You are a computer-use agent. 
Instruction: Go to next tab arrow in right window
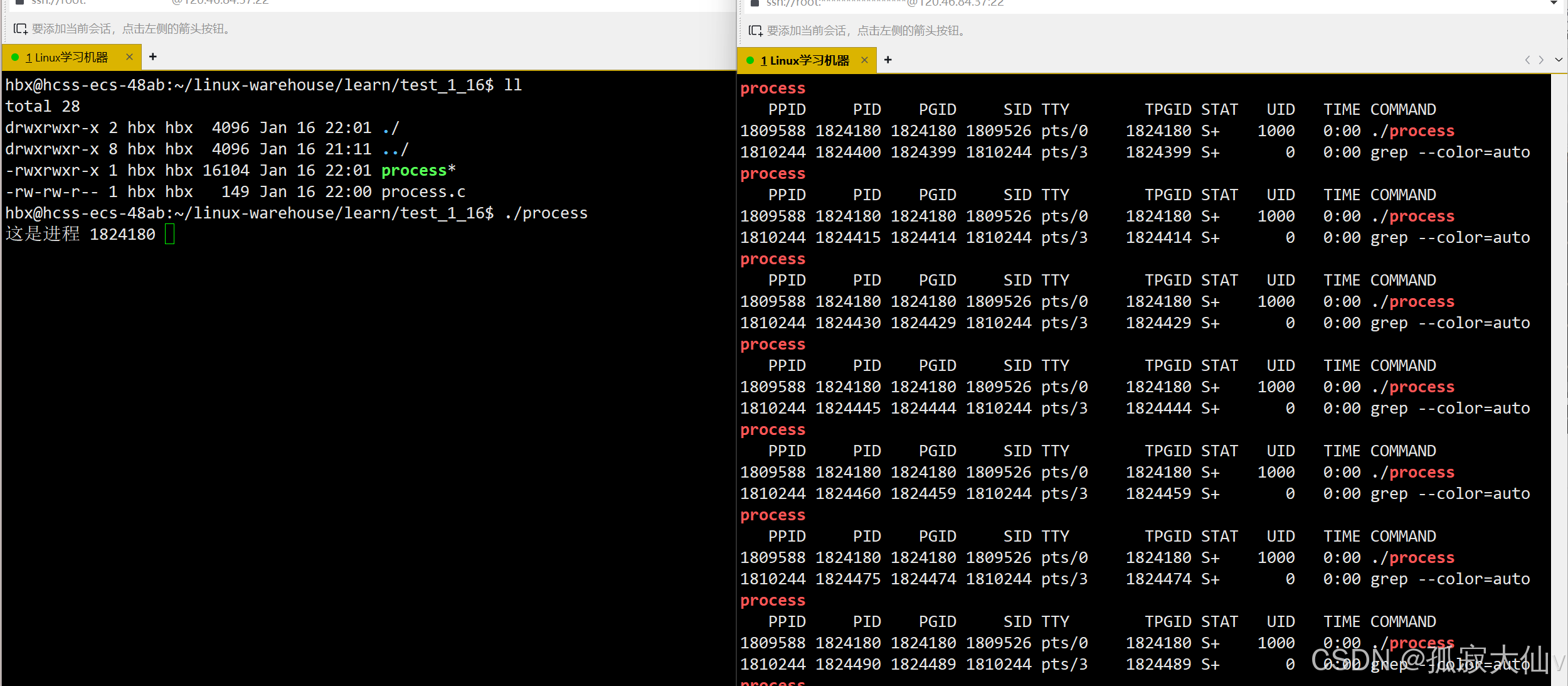1541,60
